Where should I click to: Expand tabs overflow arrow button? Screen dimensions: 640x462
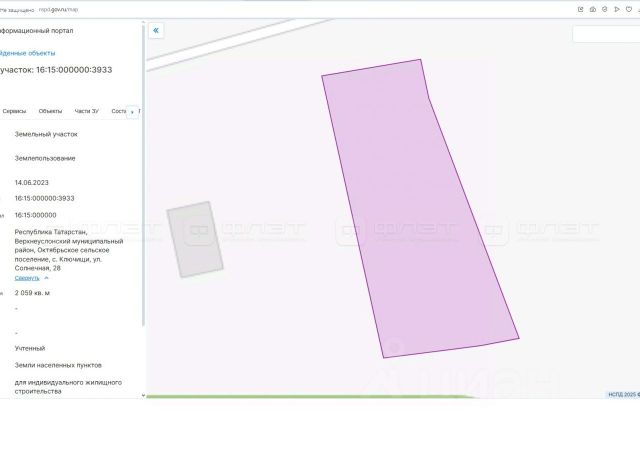(x=132, y=112)
